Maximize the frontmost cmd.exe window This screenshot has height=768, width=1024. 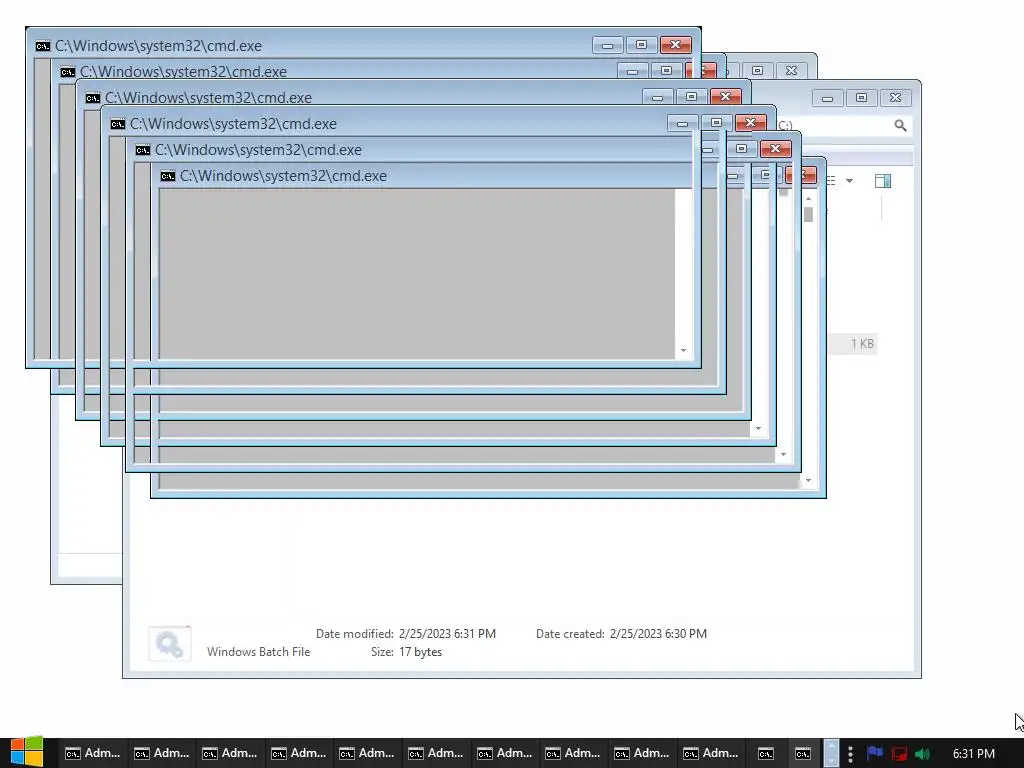pyautogui.click(x=641, y=44)
